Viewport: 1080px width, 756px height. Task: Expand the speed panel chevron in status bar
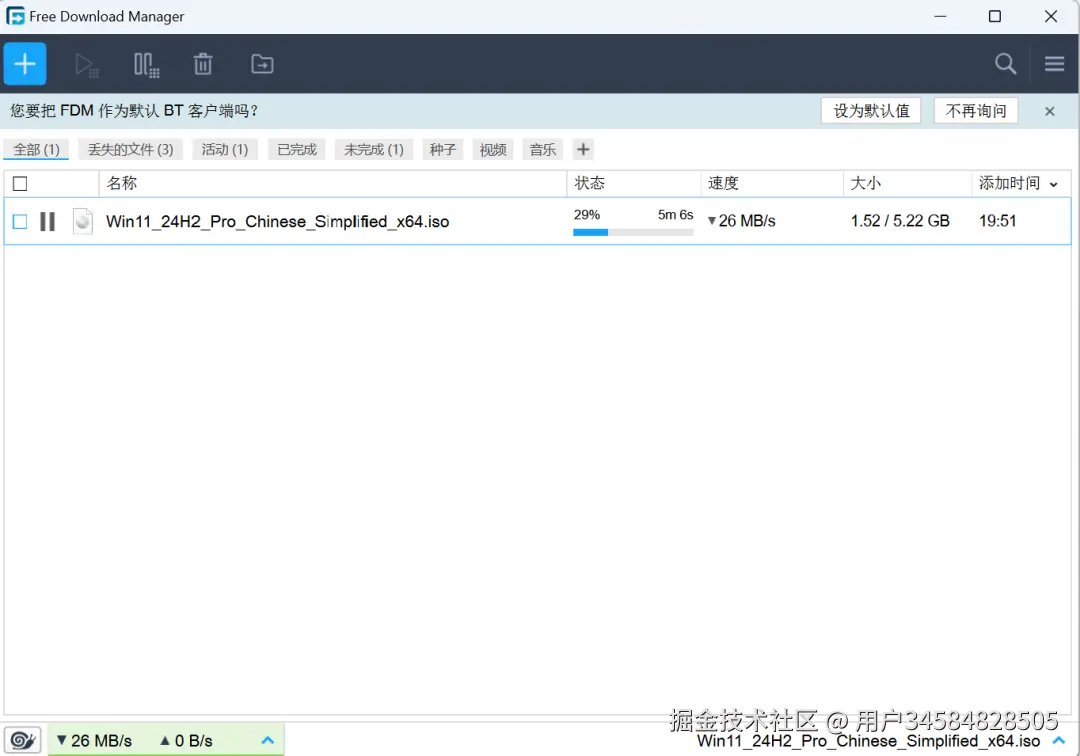point(268,740)
